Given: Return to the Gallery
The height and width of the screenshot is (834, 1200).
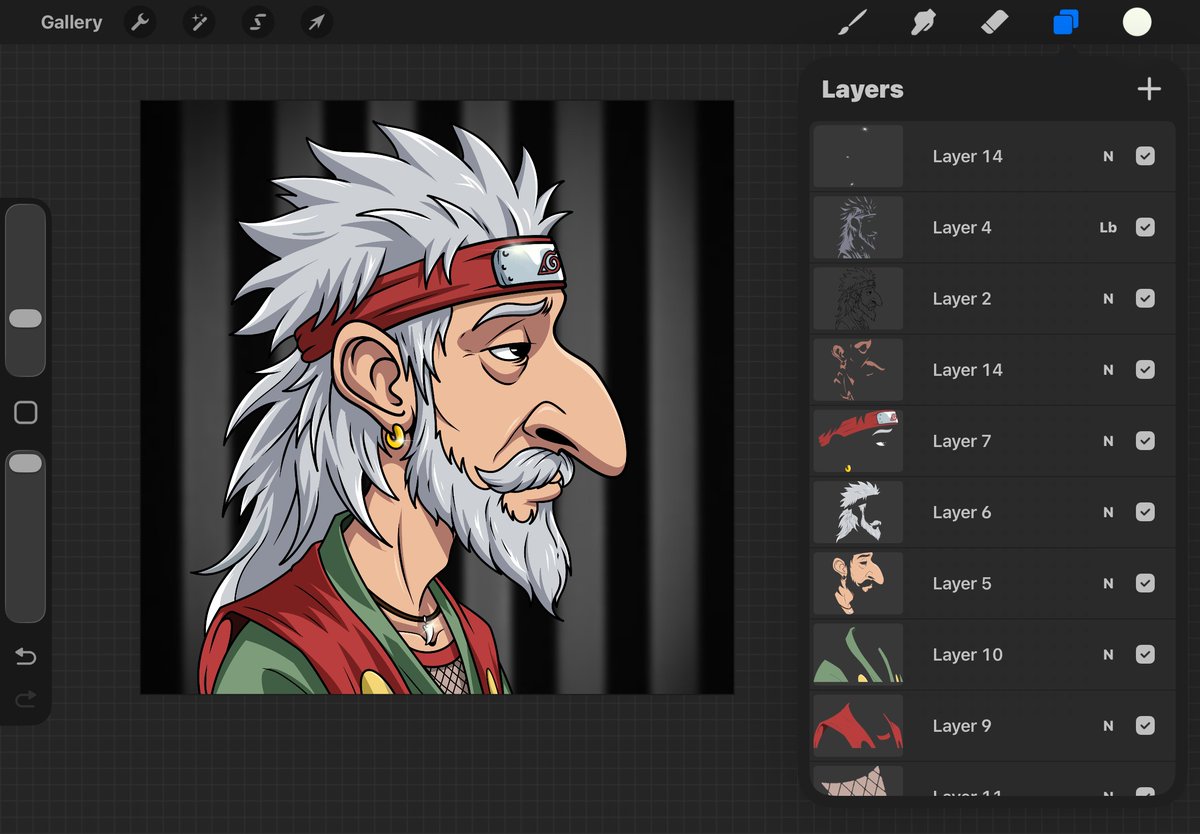Looking at the screenshot, I should [x=71, y=22].
